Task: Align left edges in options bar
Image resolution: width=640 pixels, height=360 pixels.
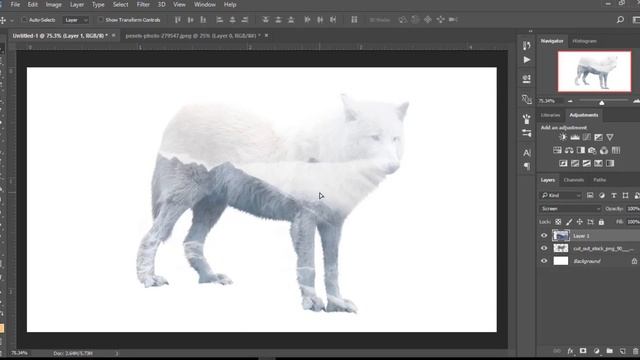Action: (220, 20)
